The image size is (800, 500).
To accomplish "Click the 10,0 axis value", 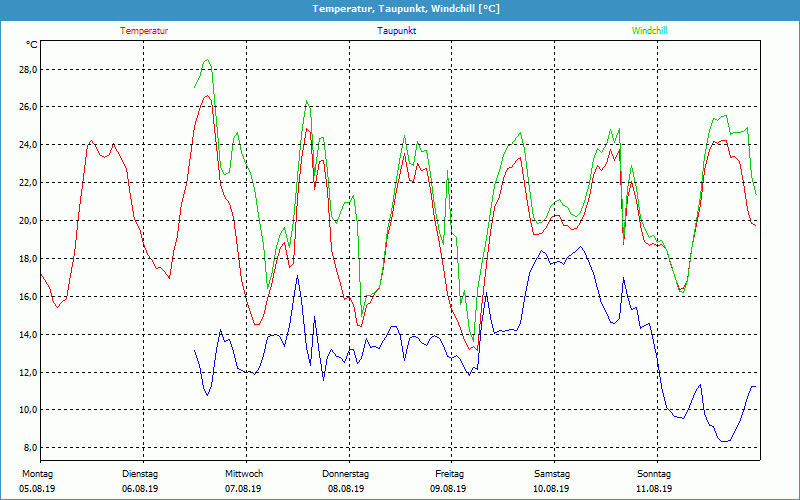I will tap(28, 410).
